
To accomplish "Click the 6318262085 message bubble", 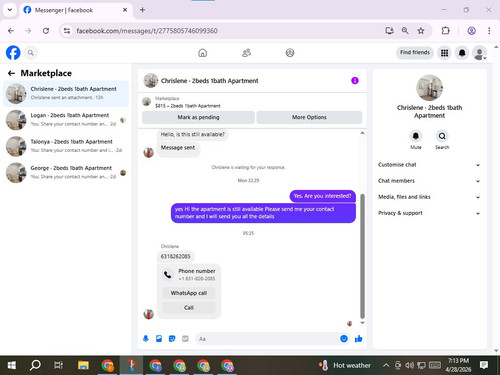I will pos(175,256).
